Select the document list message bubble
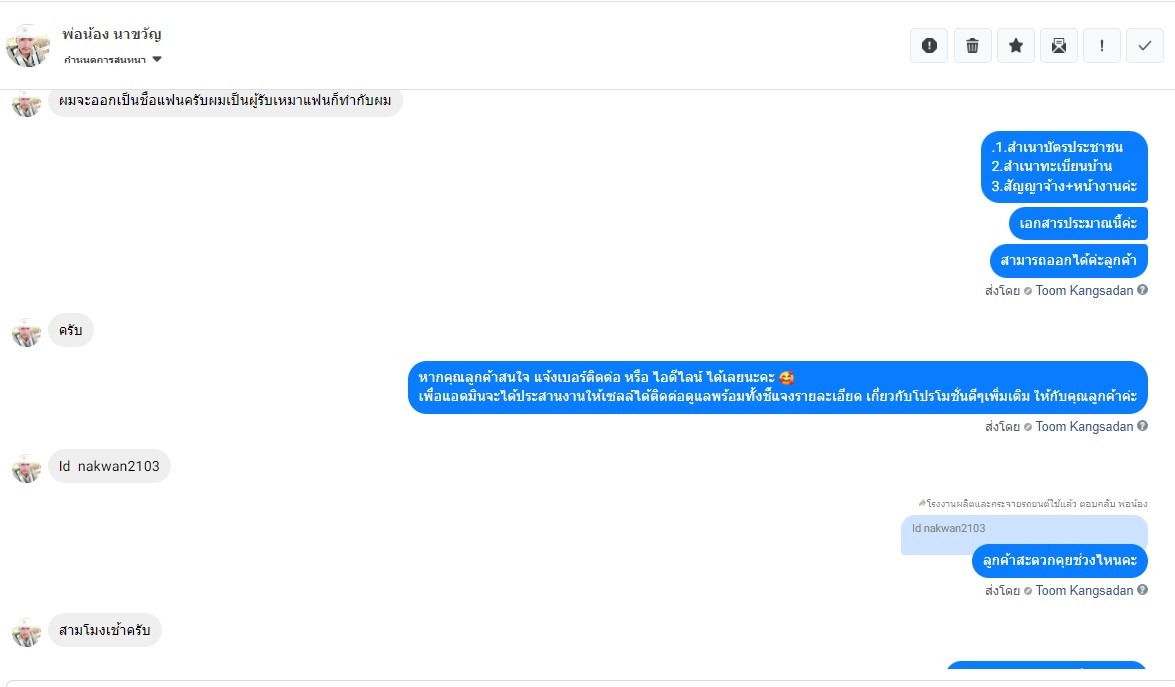The height and width of the screenshot is (687, 1175). 1064,167
